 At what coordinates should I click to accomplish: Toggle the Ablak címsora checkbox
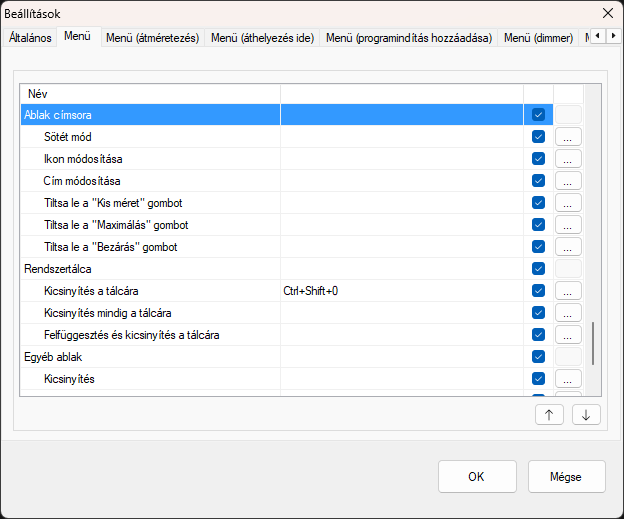(538, 115)
